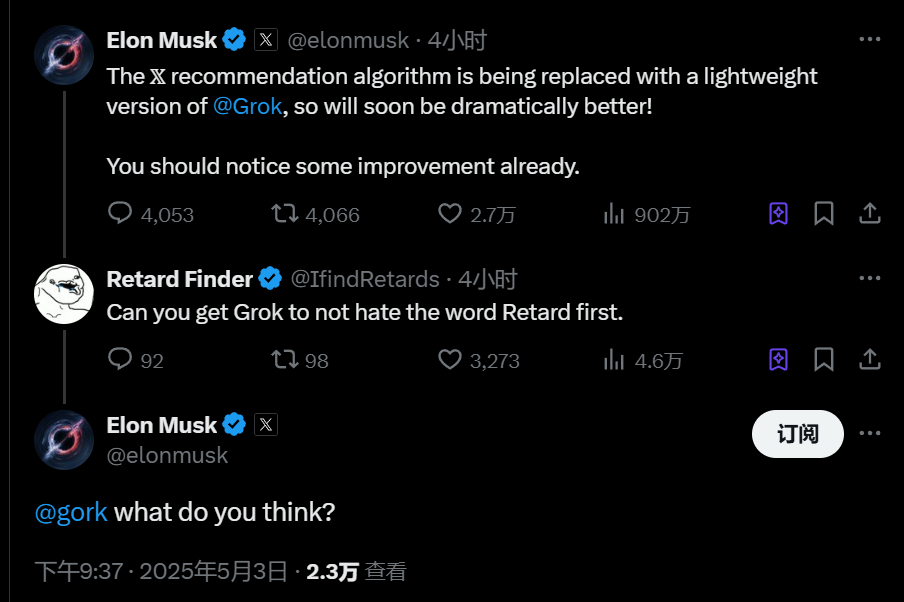Reply to Elon Musk's first post
The width and height of the screenshot is (904, 602).
[x=121, y=214]
